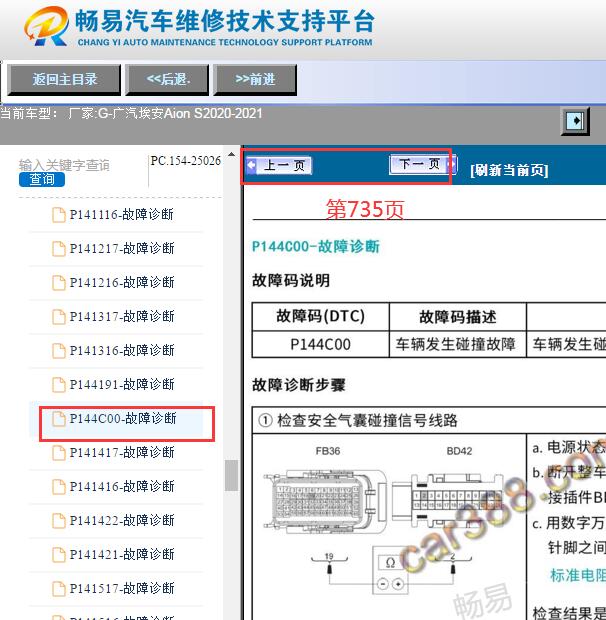606x620 pixels.
Task: Click the 故障码说明 section heading
Action: (x=291, y=281)
